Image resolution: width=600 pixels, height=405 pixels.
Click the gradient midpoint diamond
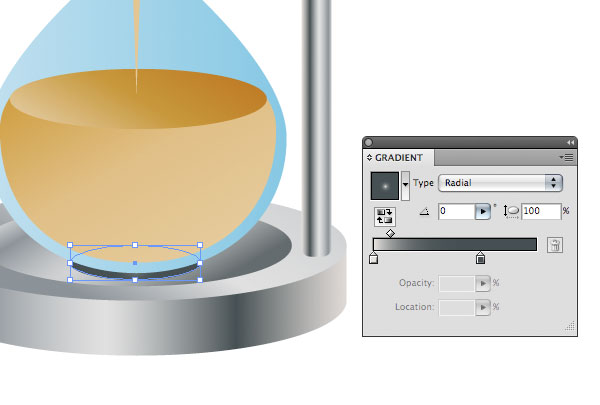[x=390, y=233]
